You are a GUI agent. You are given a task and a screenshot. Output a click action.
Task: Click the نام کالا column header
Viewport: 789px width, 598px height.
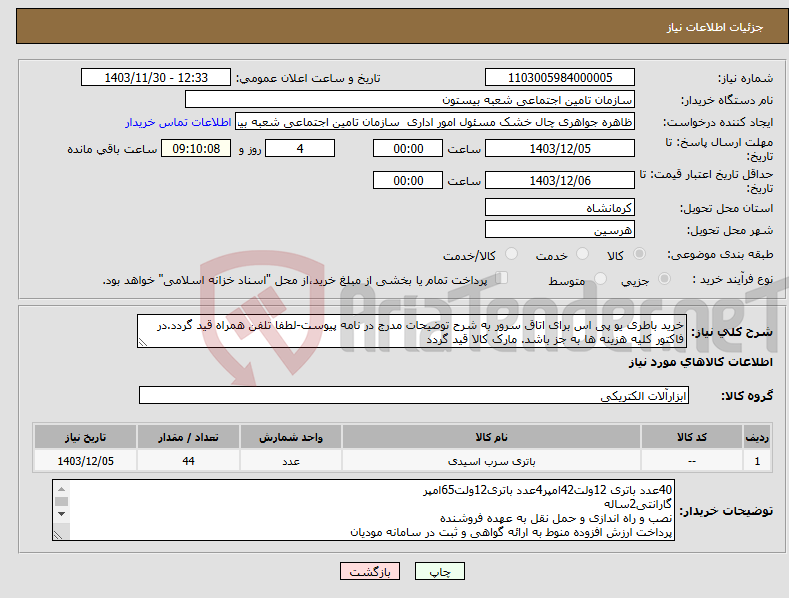pos(491,437)
